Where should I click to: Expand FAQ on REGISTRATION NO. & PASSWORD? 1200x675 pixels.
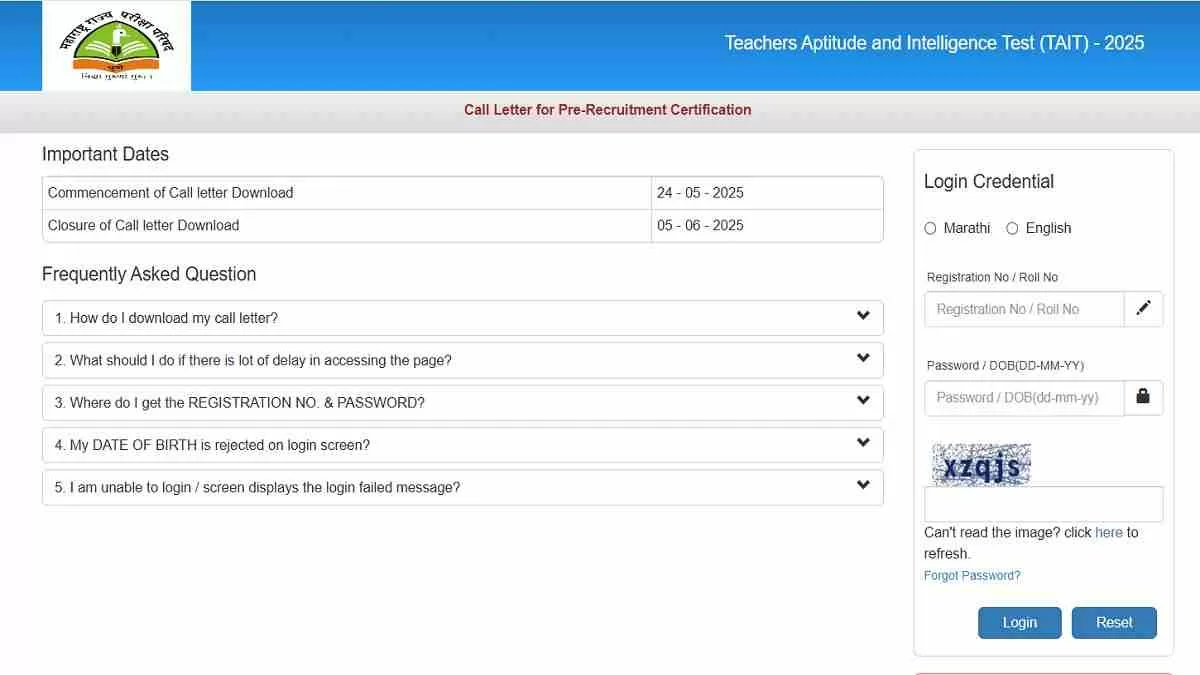pos(463,403)
